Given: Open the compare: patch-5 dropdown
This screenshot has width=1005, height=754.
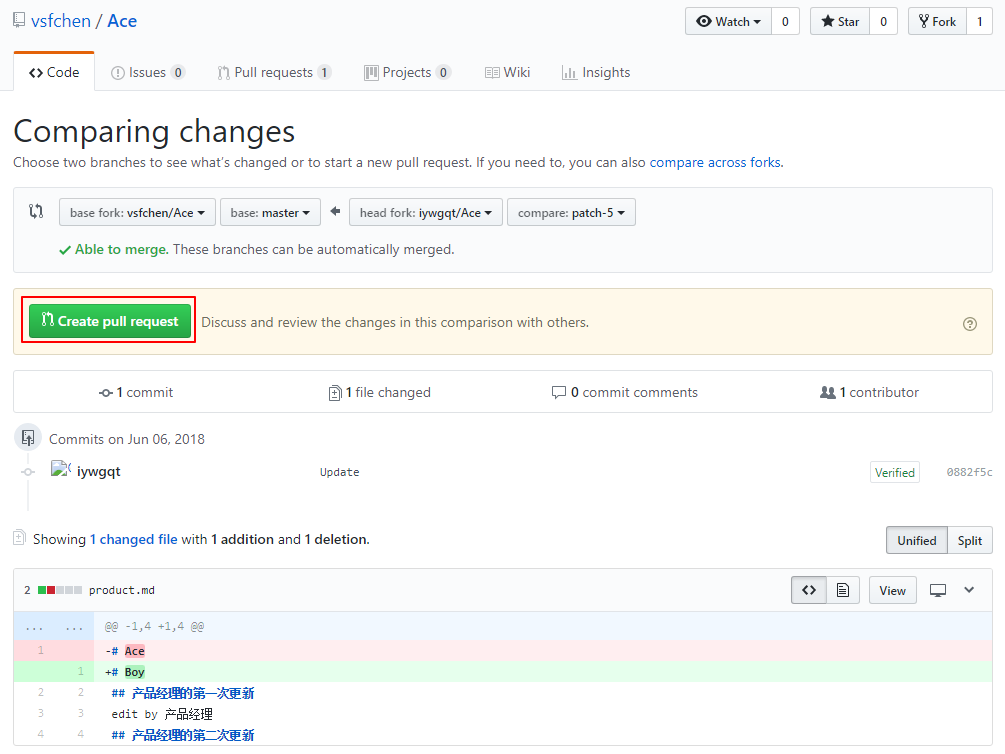Looking at the screenshot, I should [571, 212].
